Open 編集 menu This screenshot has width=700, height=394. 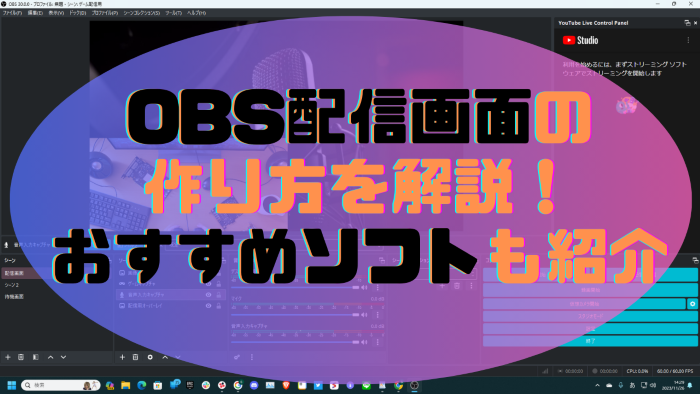[35, 13]
